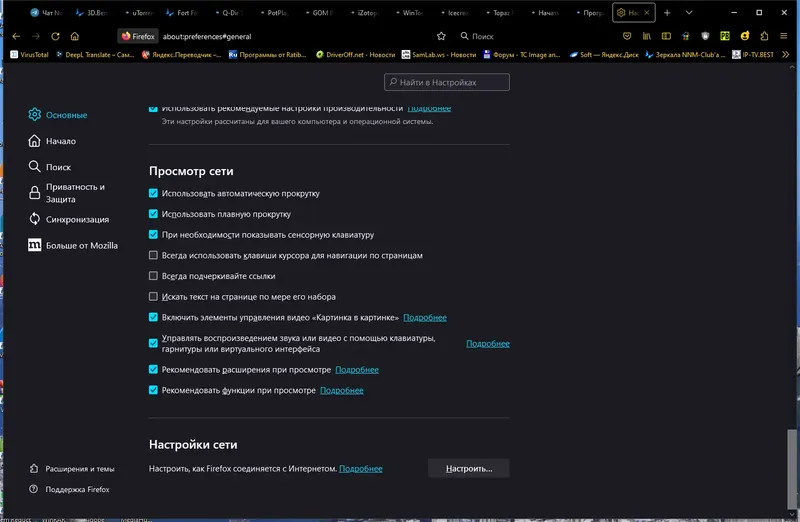Open the Поиск settings category
Screen dimensions: 800x522
49,167
